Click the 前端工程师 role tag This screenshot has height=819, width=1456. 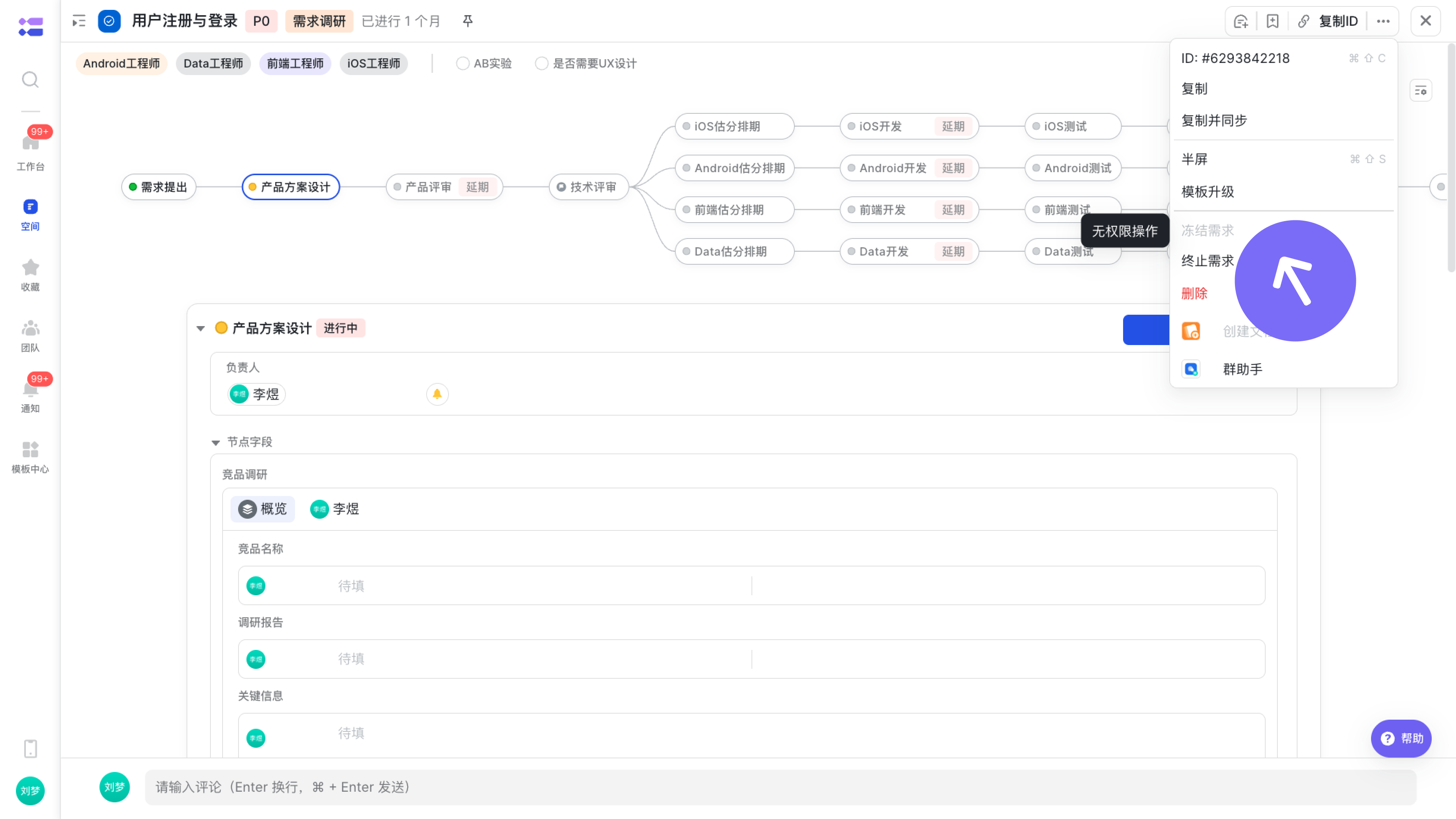pyautogui.click(x=295, y=63)
